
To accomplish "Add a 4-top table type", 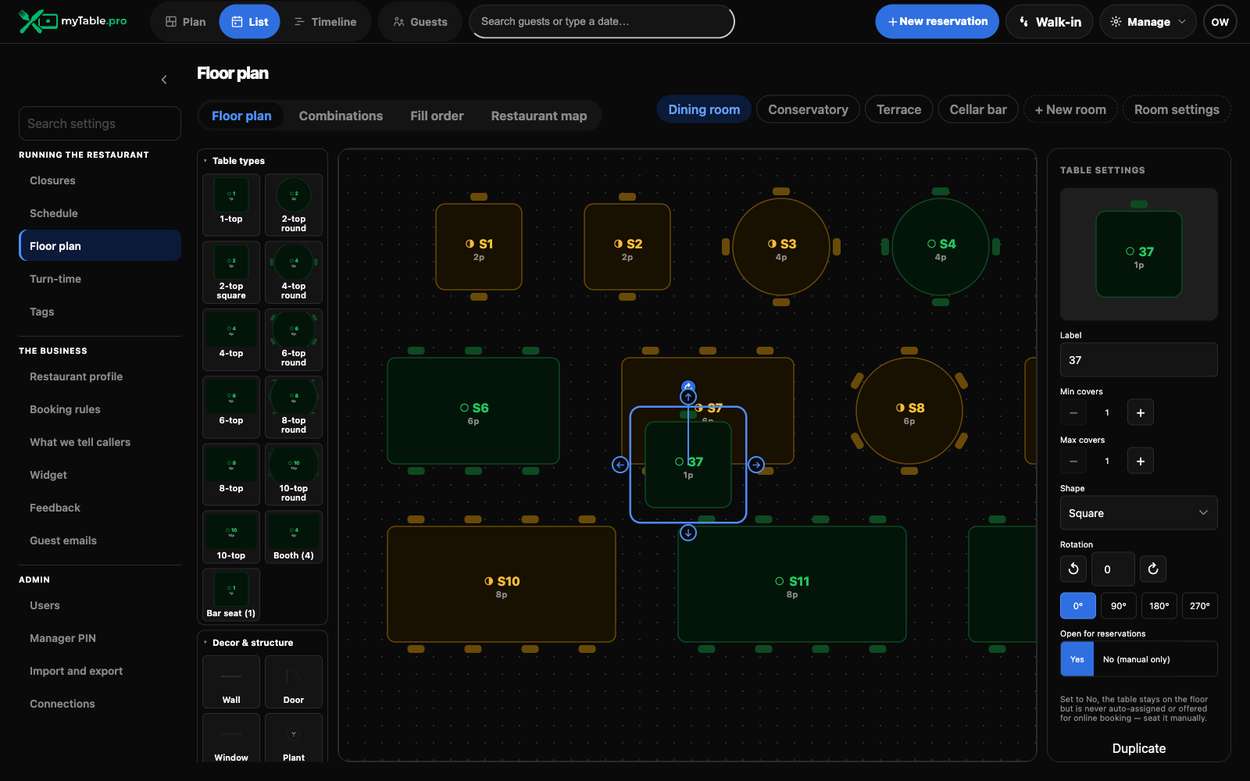I will (231, 340).
